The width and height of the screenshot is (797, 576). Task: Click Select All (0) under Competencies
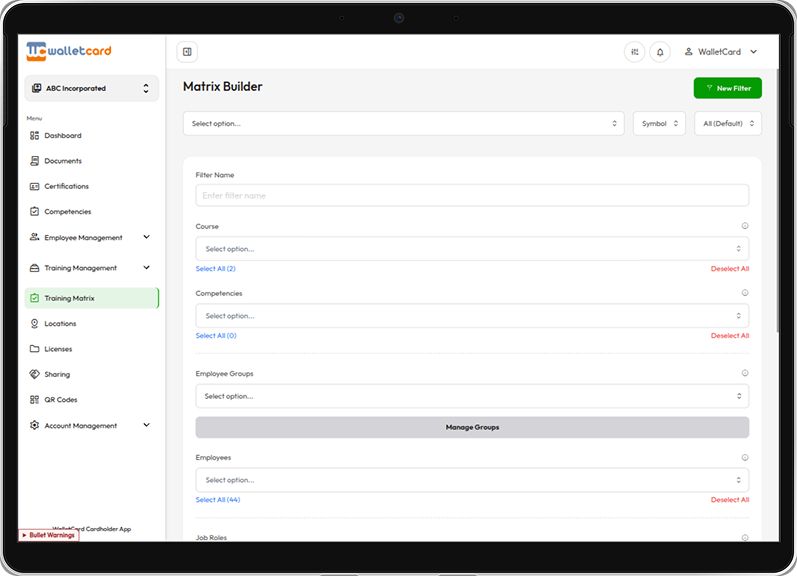216,336
